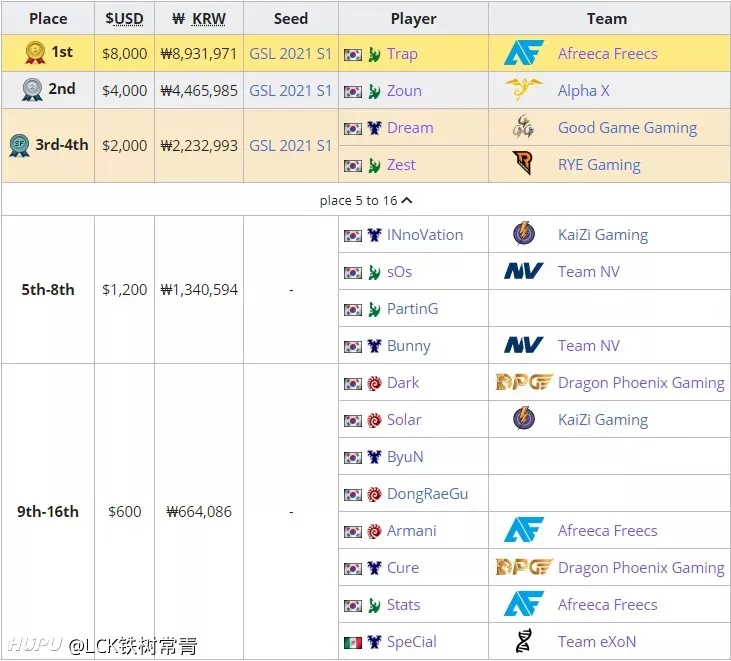The image size is (731, 661).
Task: Open sOs player link
Action: tap(399, 271)
